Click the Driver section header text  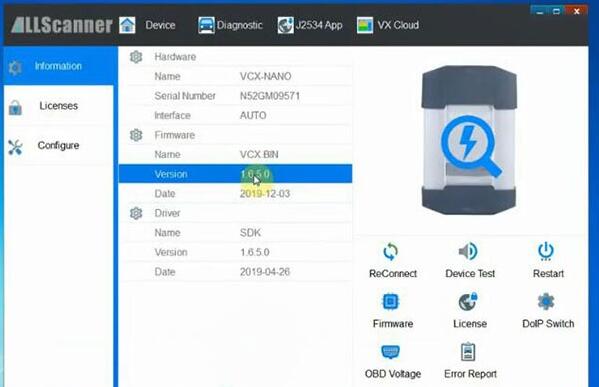167,213
